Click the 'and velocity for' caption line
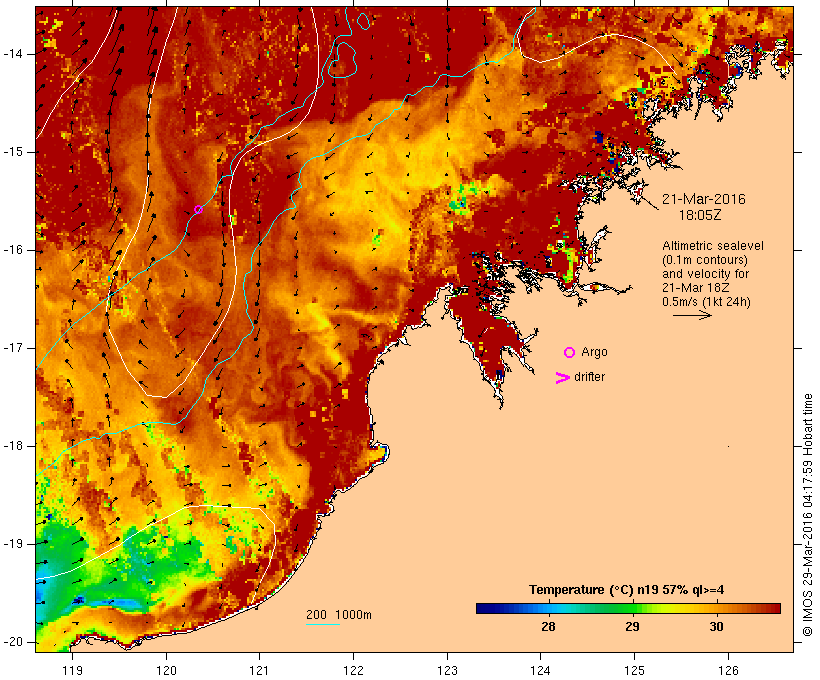820x680 pixels. (x=705, y=274)
